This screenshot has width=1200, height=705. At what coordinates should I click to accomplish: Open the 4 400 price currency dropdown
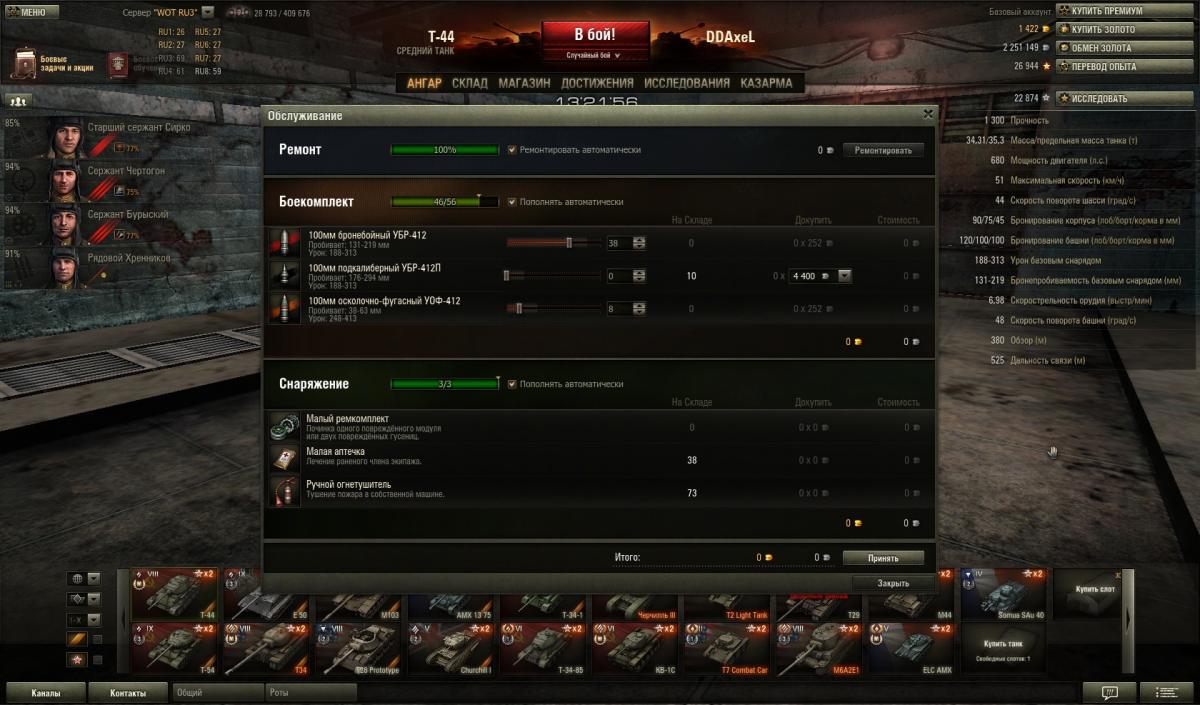(845, 276)
